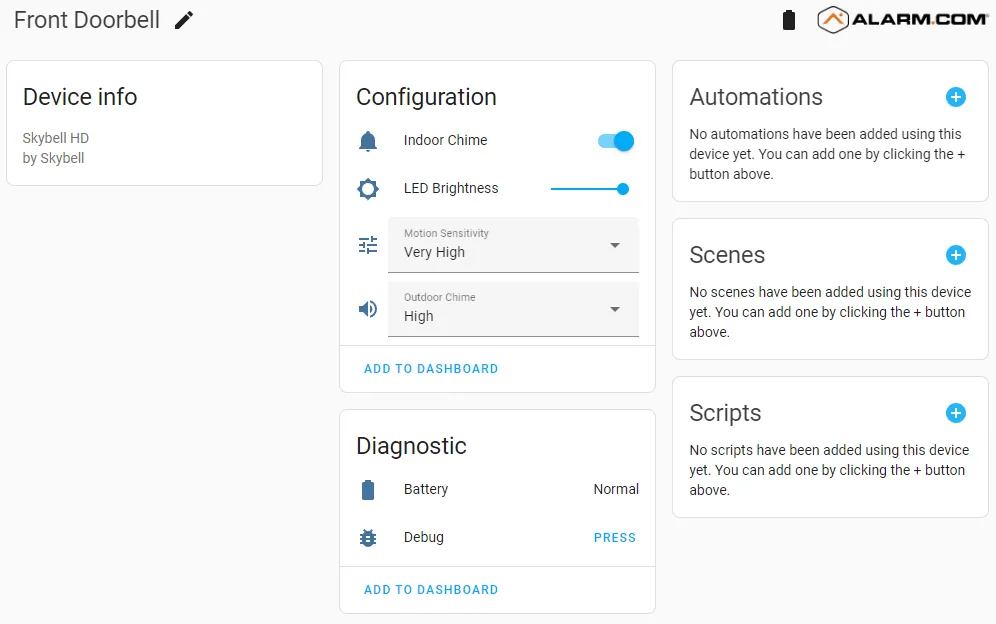The width and height of the screenshot is (996, 624).
Task: Toggle the Indoor Chime switch off
Action: [x=616, y=141]
